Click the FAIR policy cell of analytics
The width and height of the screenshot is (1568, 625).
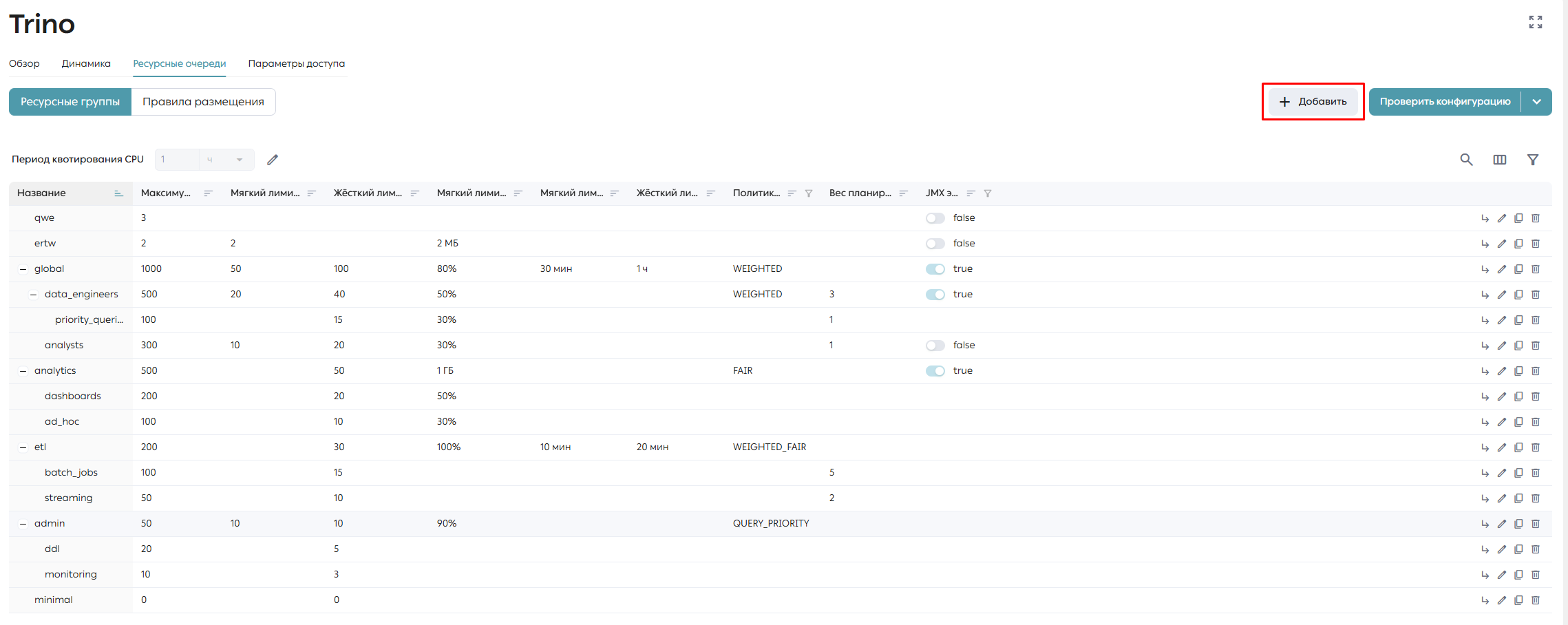pos(743,371)
